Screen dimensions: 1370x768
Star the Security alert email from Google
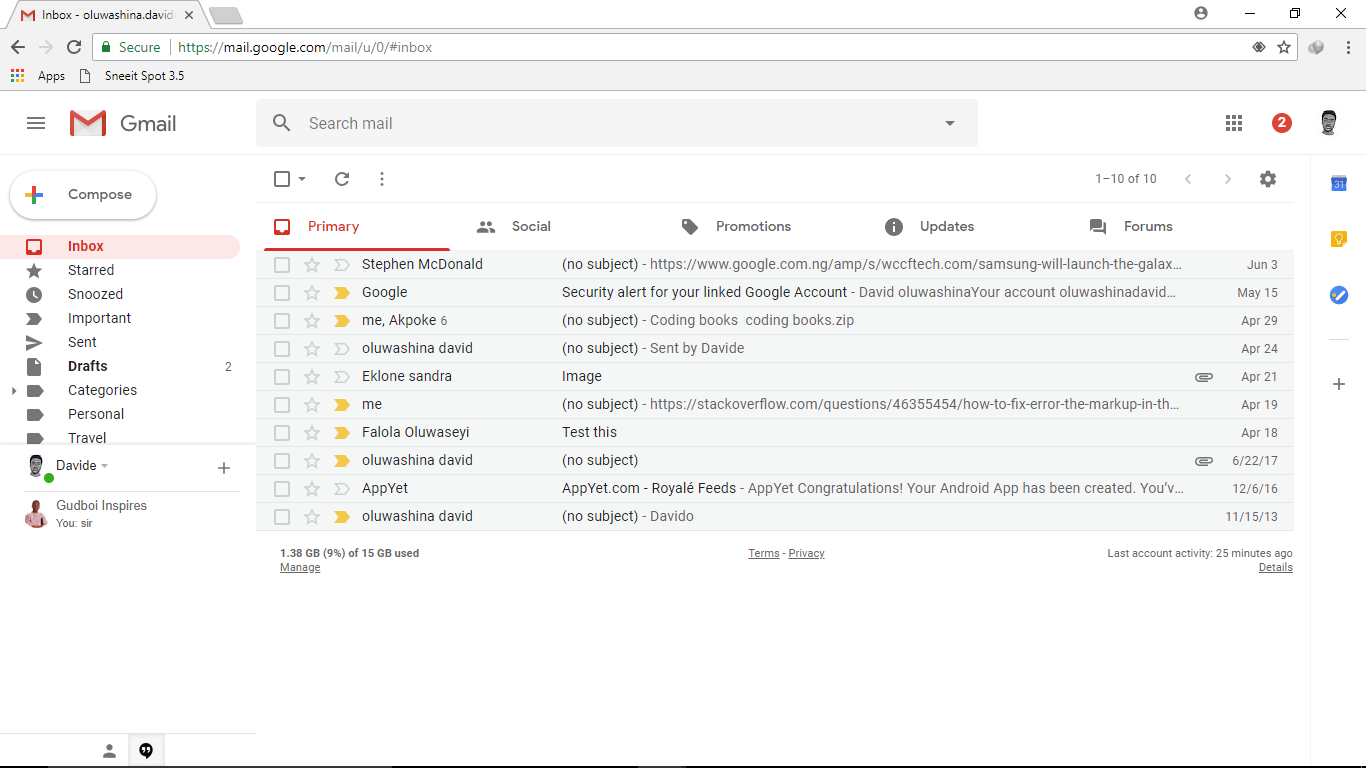[312, 293]
